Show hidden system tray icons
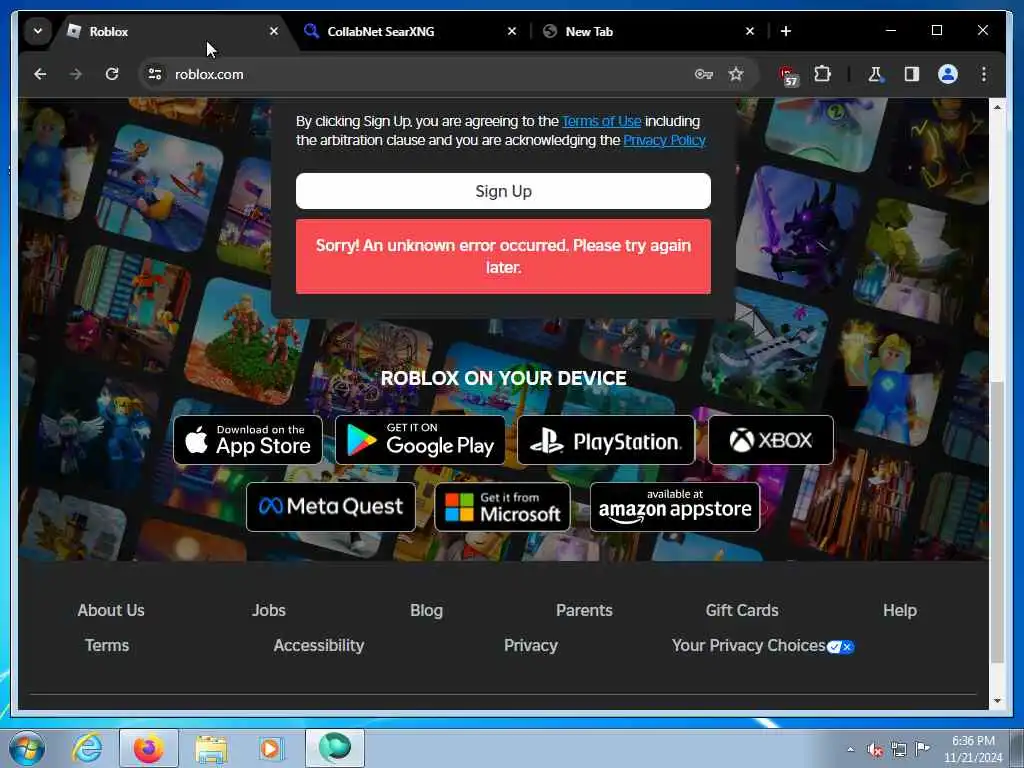 coord(850,749)
